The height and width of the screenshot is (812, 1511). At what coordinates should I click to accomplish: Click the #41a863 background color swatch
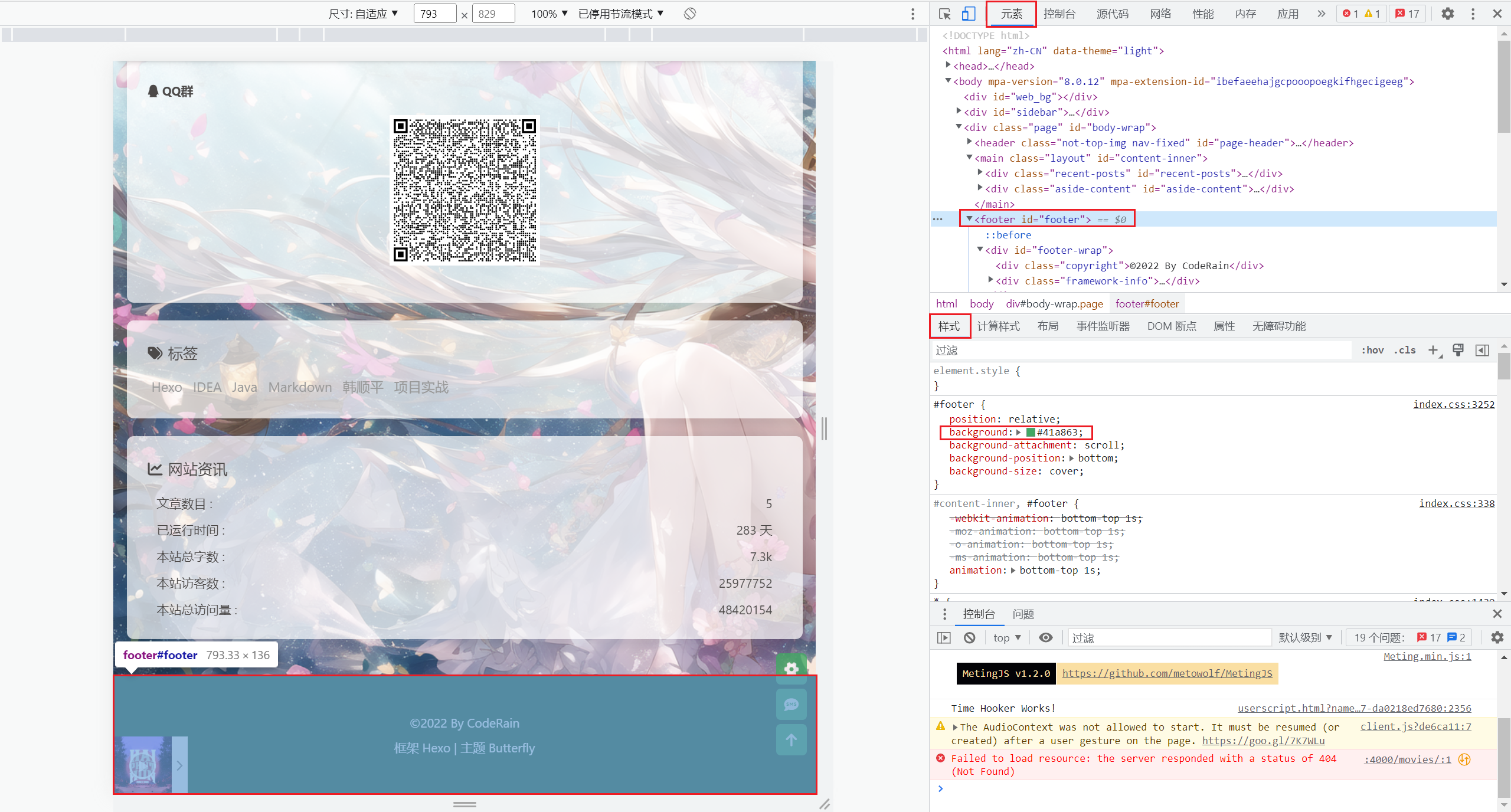[1031, 433]
